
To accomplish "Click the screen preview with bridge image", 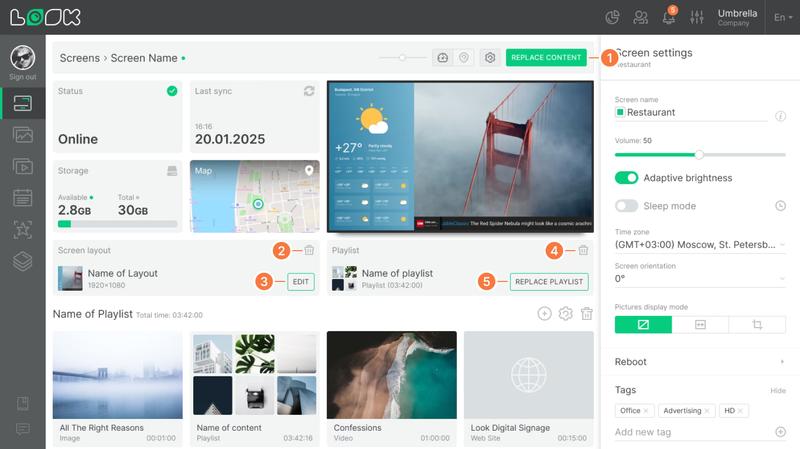I will [x=460, y=156].
